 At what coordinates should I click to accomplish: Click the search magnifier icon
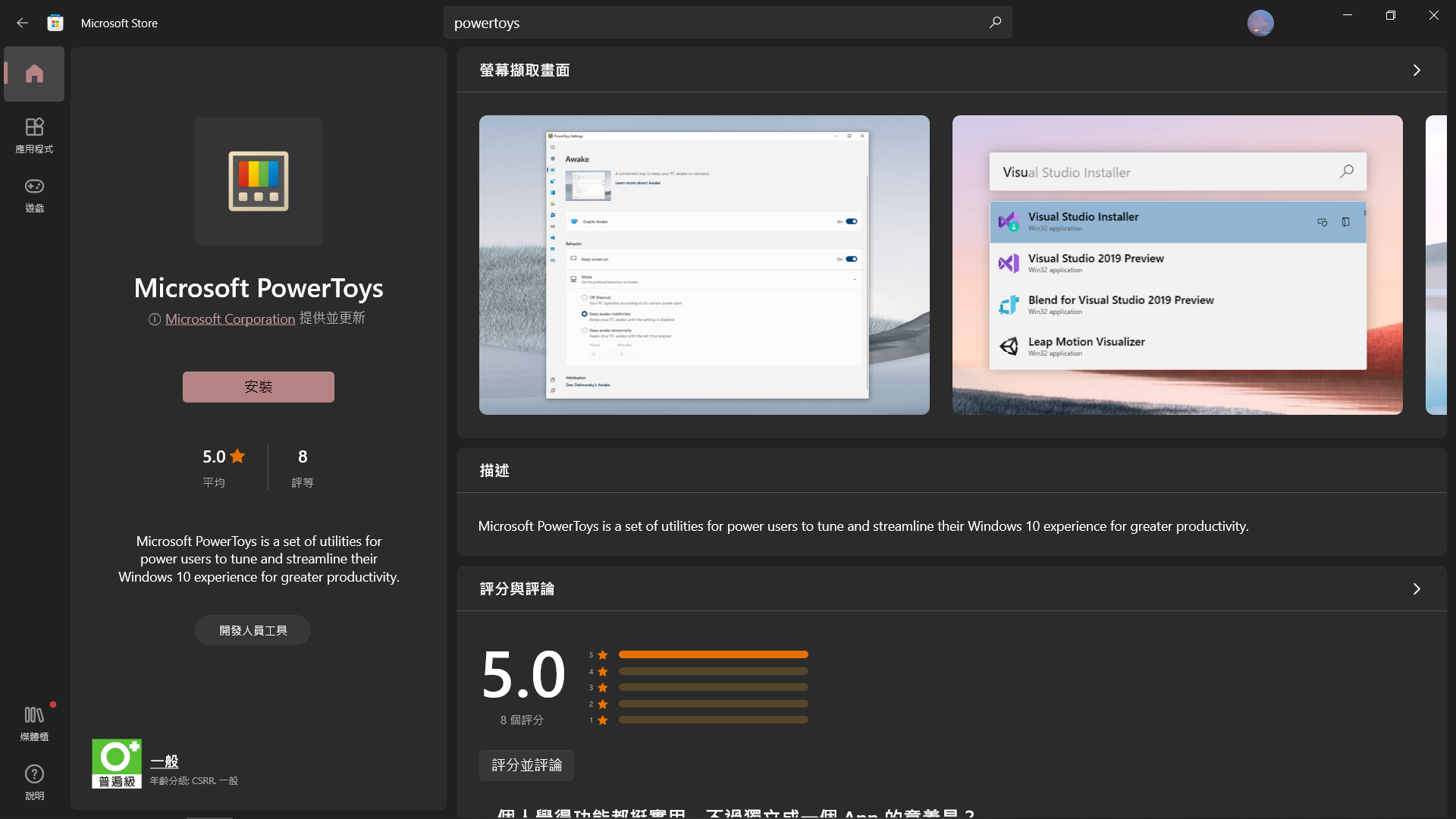click(995, 23)
